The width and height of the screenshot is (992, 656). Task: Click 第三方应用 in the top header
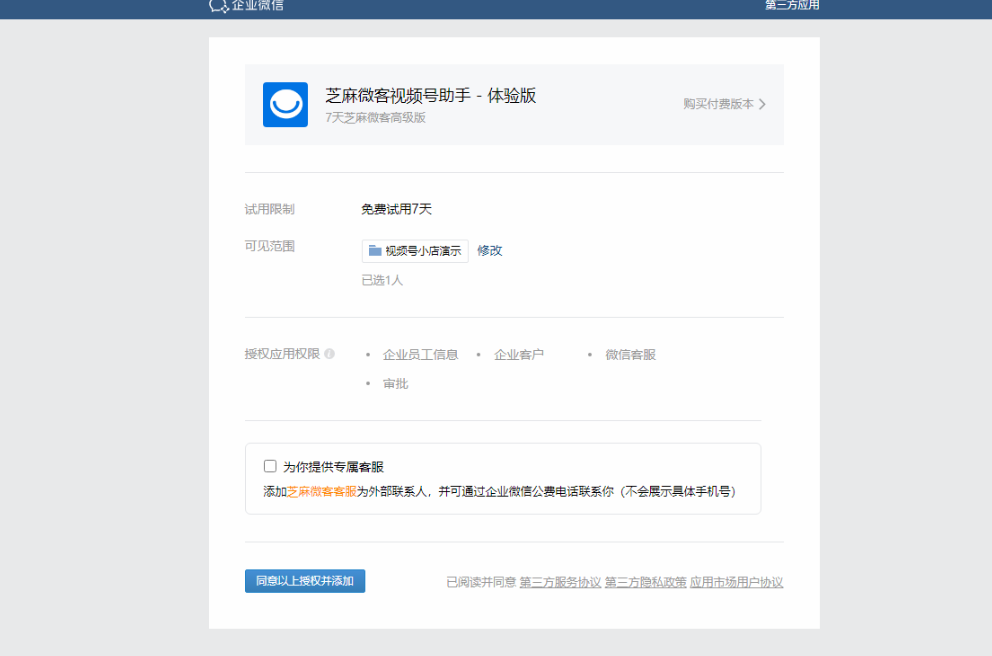point(792,5)
